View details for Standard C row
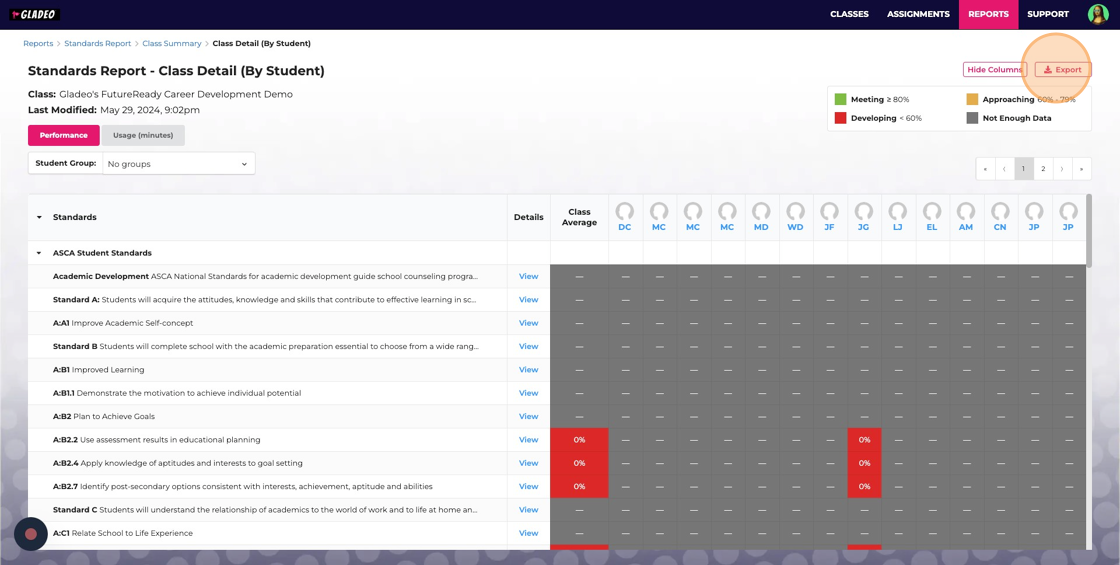Image resolution: width=1120 pixels, height=565 pixels. 529,510
